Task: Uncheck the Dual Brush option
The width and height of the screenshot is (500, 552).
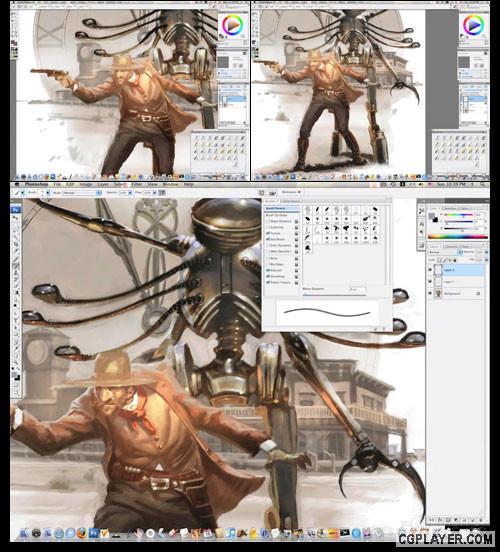Action: (268, 239)
